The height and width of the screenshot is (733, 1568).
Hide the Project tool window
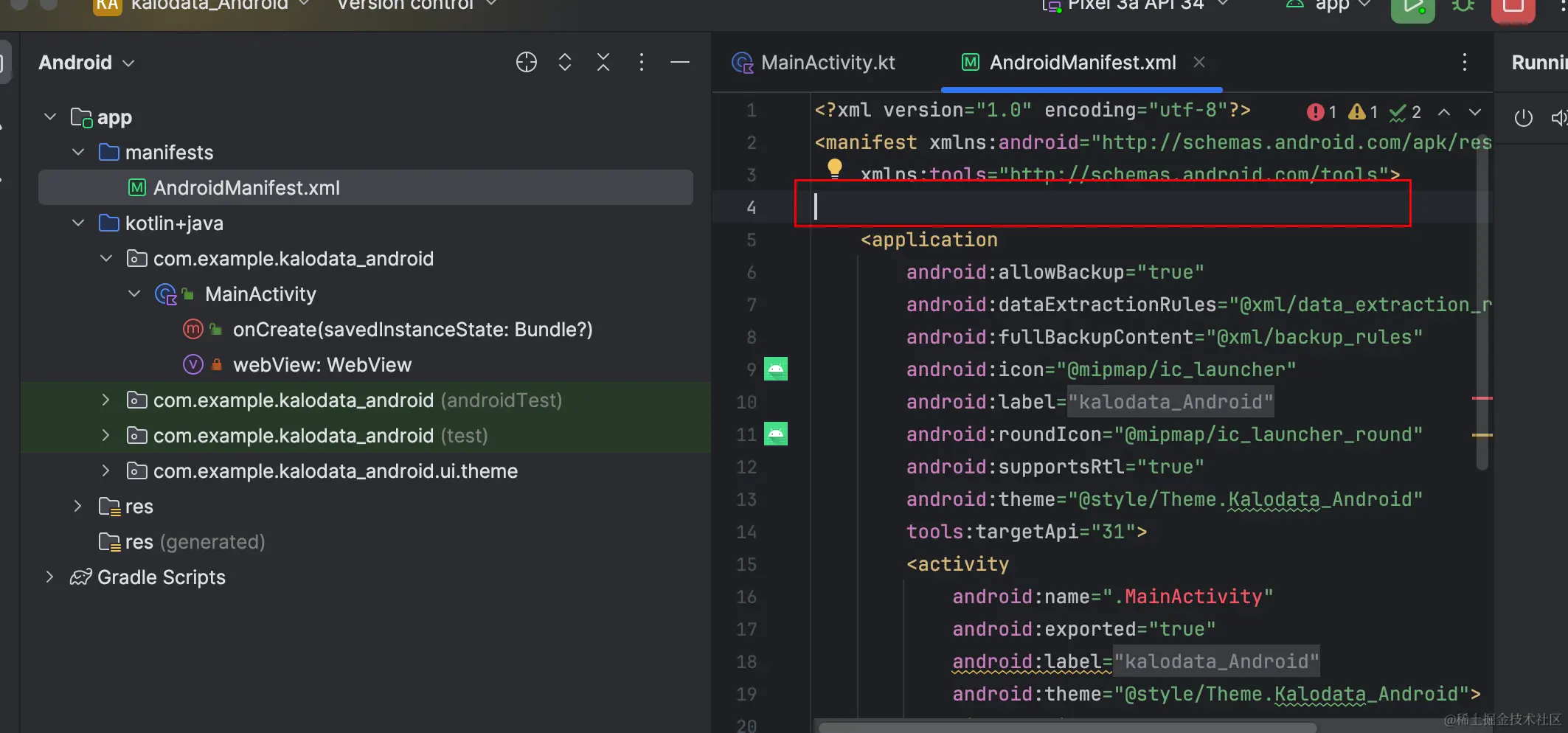click(680, 63)
